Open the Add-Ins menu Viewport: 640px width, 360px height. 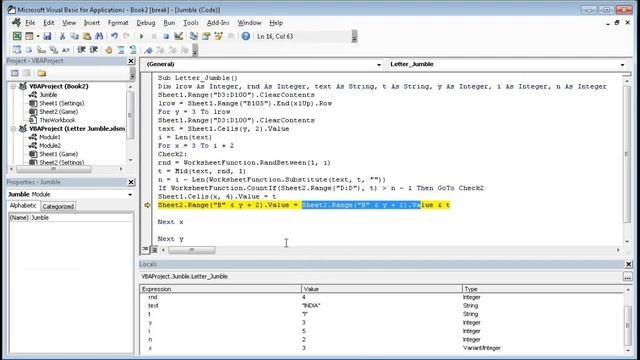tap(218, 23)
